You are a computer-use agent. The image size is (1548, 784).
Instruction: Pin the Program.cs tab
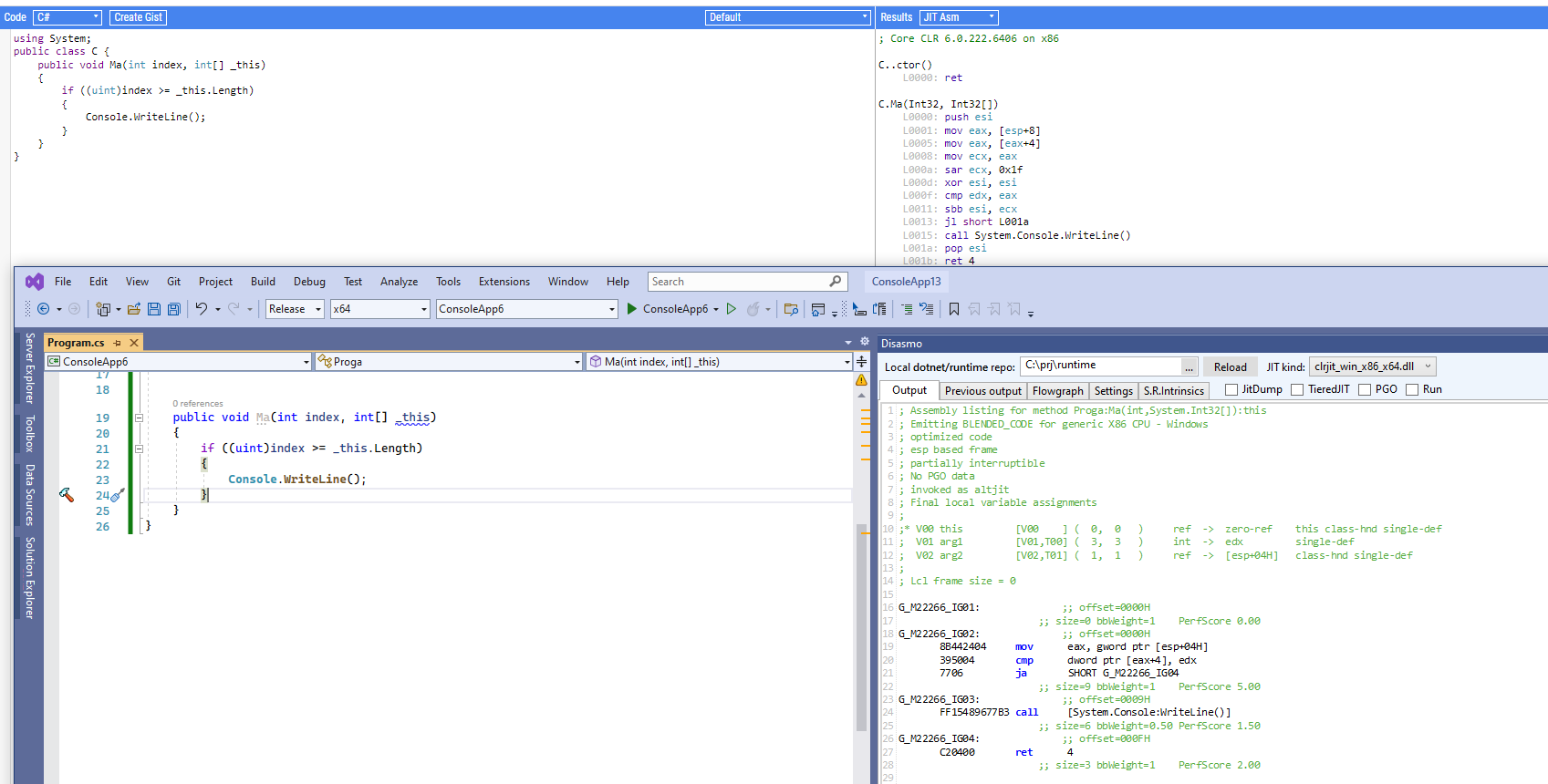pos(117,343)
